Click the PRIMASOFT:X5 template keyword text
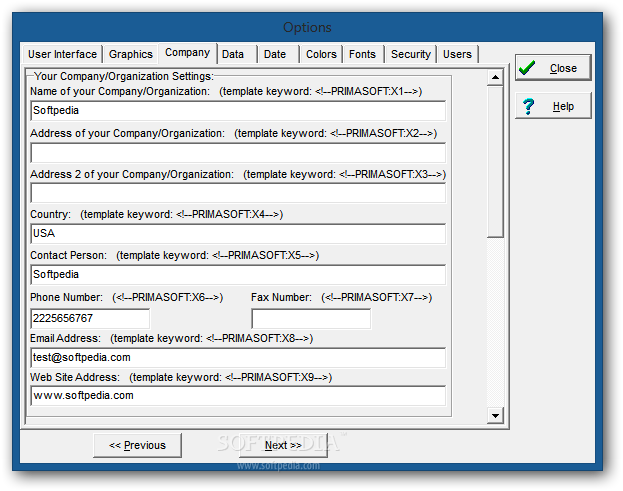The width and height of the screenshot is (623, 491). click(218, 255)
